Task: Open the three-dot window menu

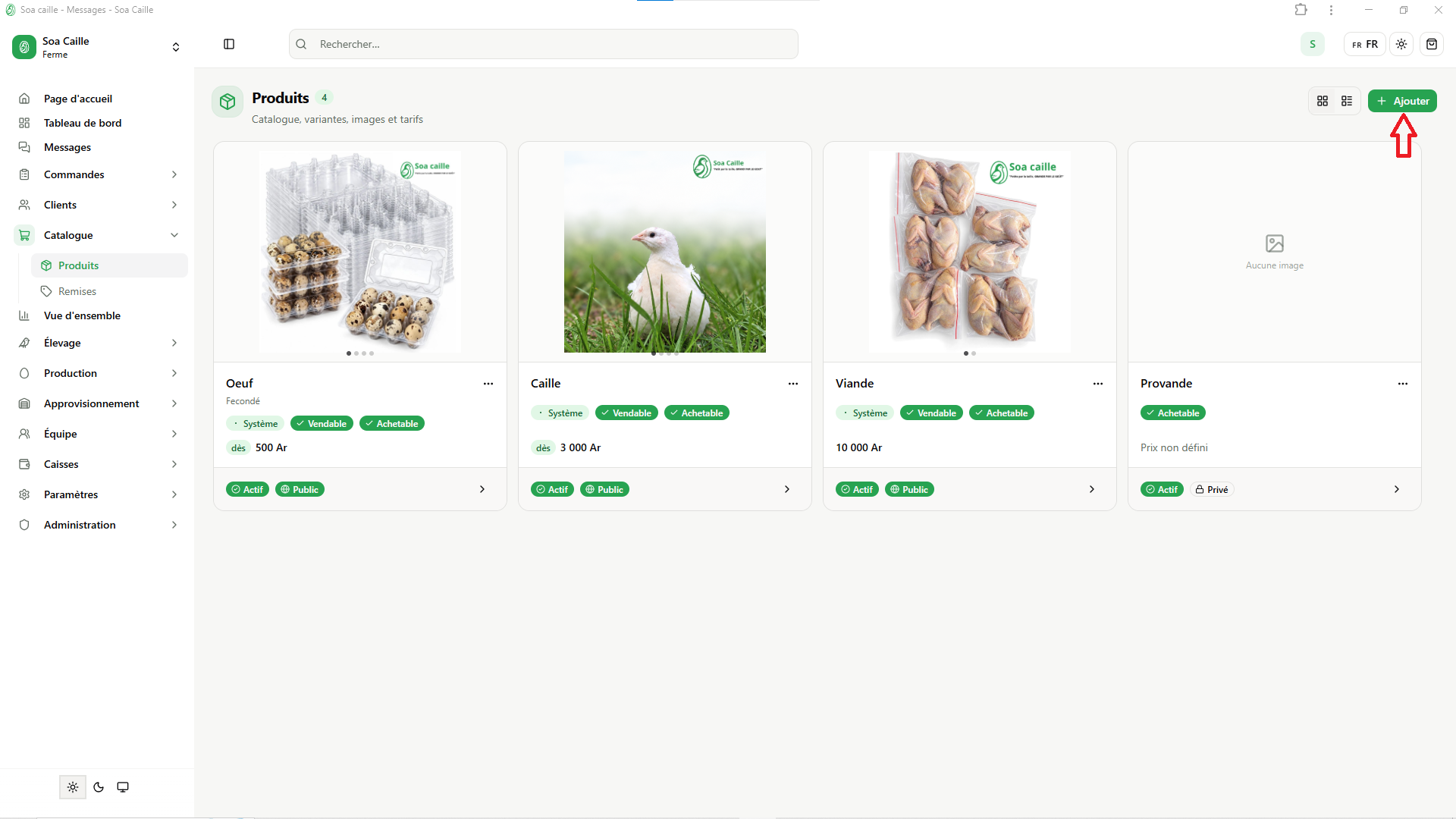Action: tap(1331, 10)
